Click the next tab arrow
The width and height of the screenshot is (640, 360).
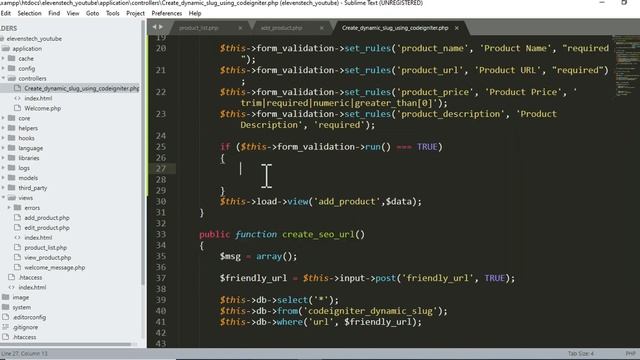161,27
